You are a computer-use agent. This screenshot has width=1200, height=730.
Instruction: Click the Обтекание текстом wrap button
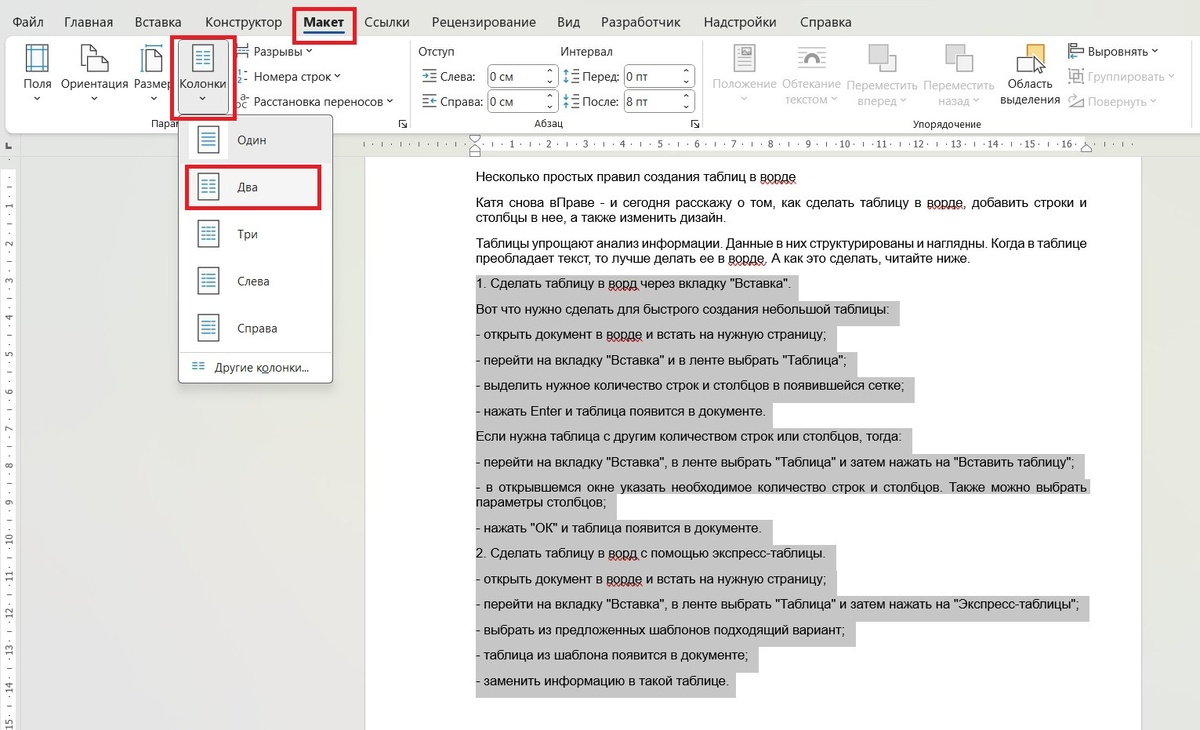click(811, 74)
